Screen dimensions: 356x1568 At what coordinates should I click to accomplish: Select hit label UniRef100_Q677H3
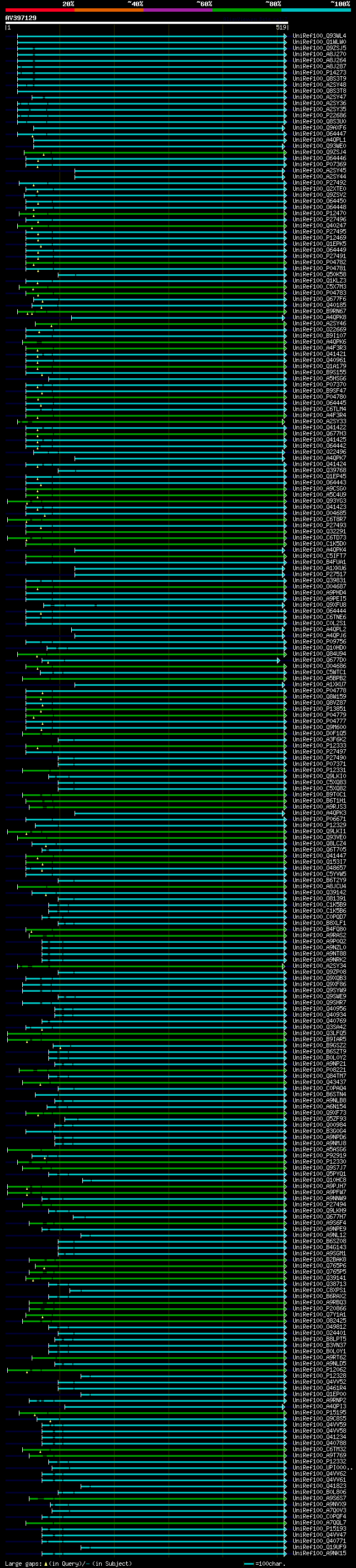point(319,433)
